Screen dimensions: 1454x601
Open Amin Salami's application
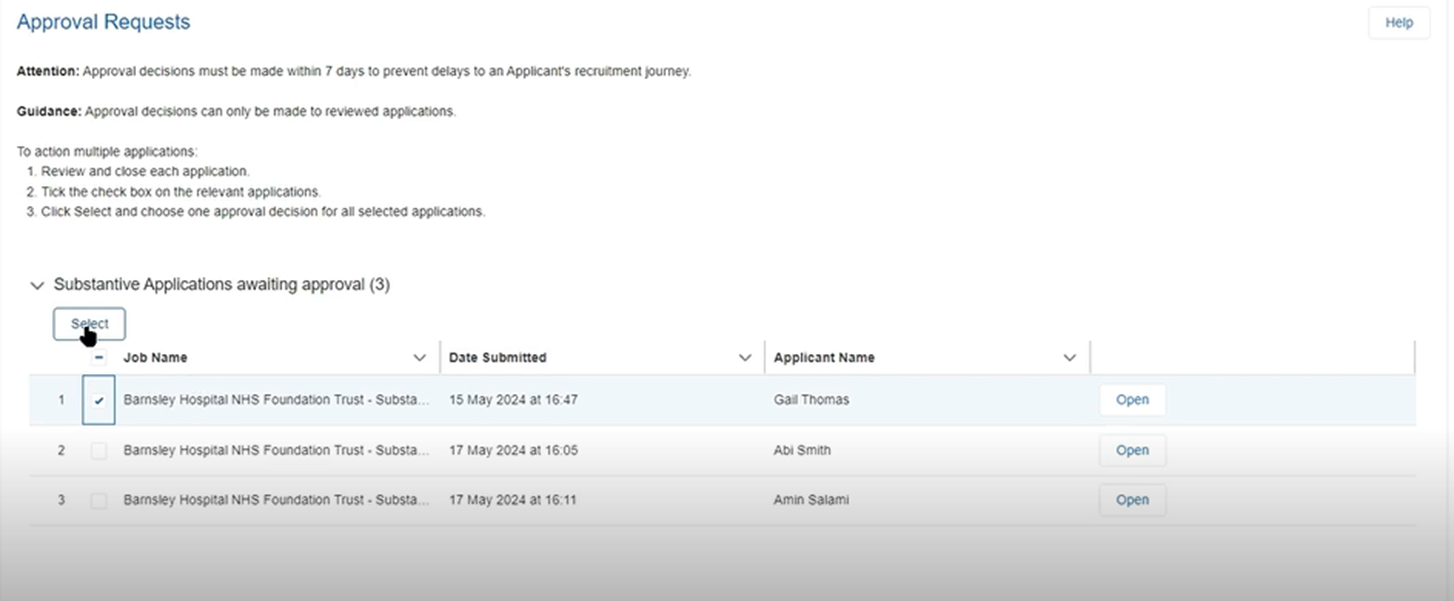(1131, 499)
